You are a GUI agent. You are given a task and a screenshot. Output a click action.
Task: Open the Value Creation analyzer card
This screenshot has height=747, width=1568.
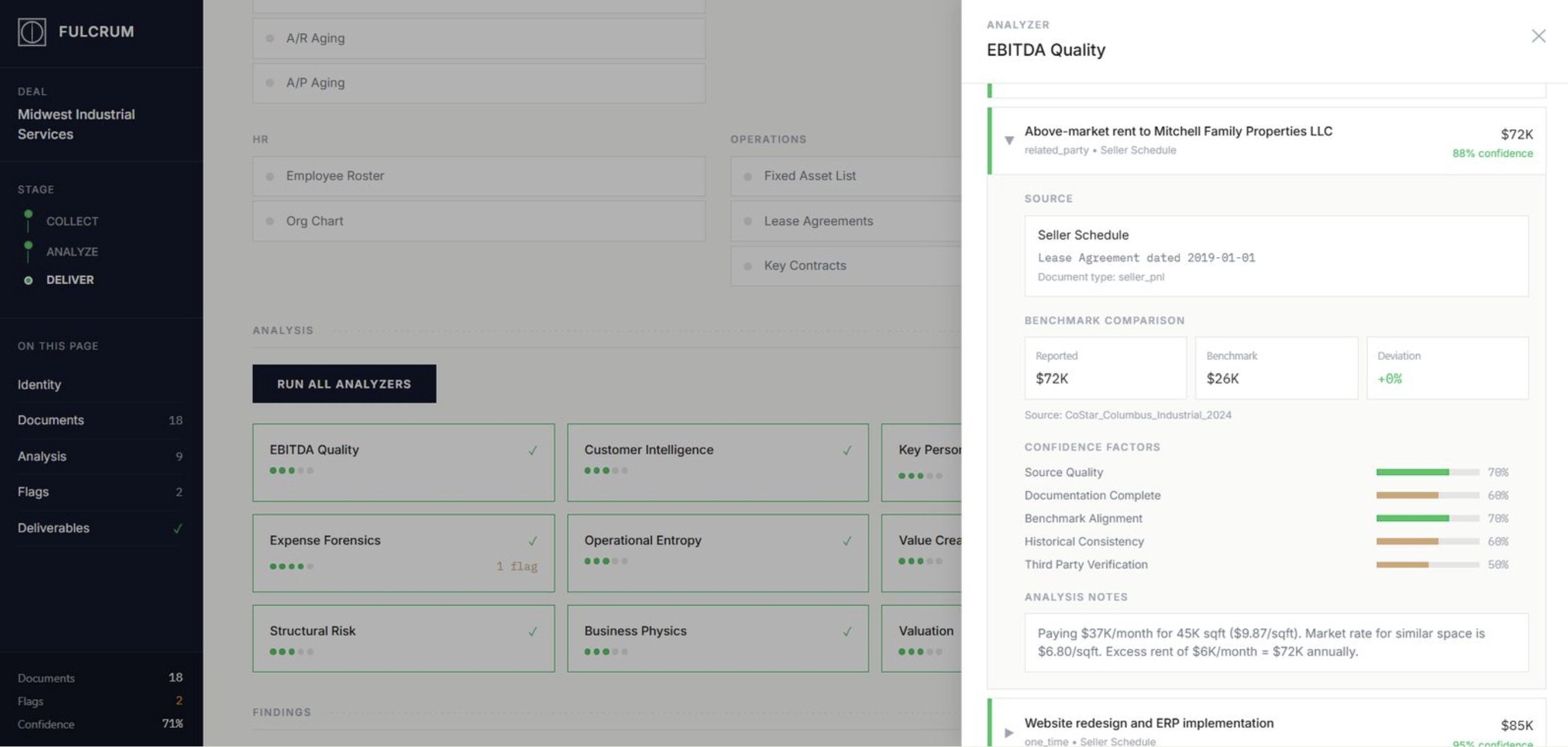point(922,553)
